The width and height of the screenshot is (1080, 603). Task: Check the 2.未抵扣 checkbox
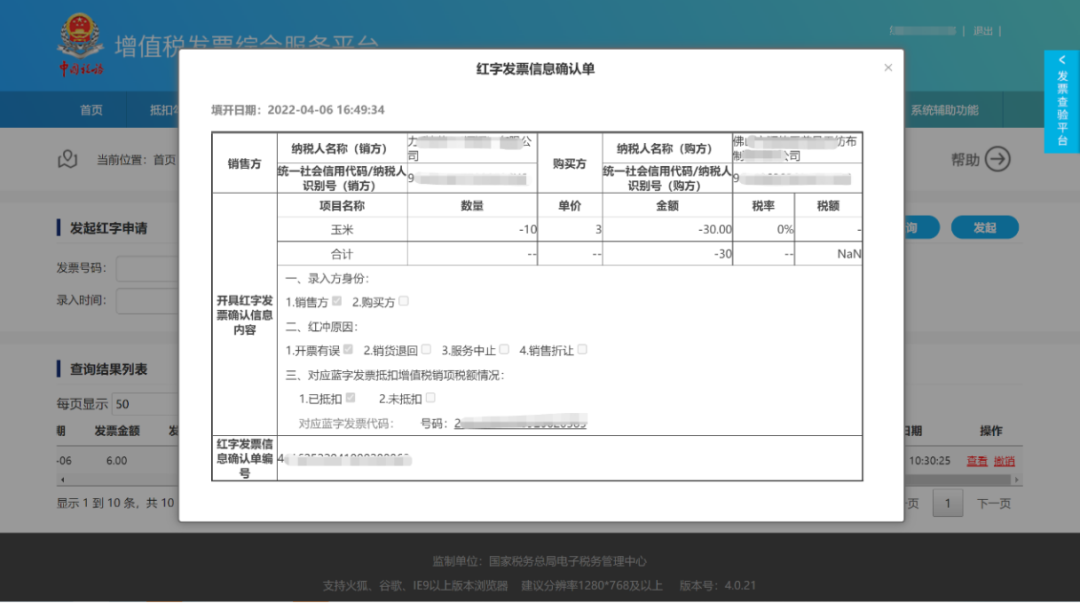click(431, 398)
